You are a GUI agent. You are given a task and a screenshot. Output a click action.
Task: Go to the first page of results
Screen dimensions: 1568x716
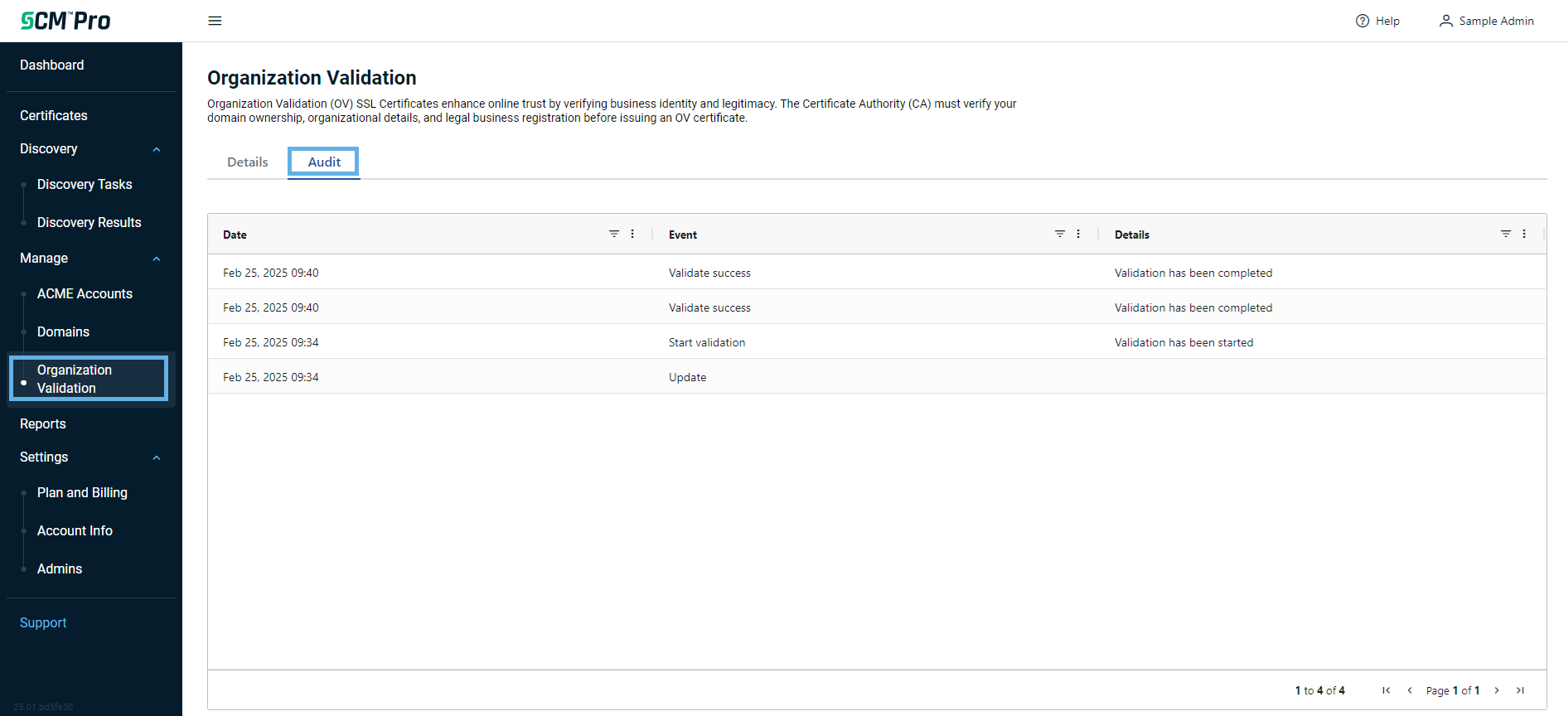pyautogui.click(x=1387, y=690)
